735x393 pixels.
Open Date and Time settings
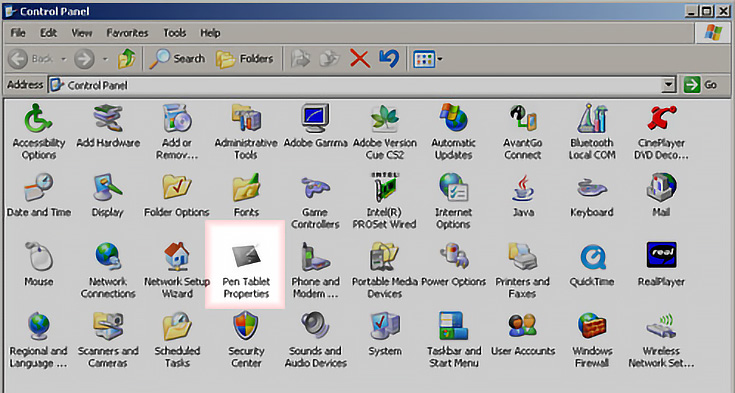click(x=38, y=195)
